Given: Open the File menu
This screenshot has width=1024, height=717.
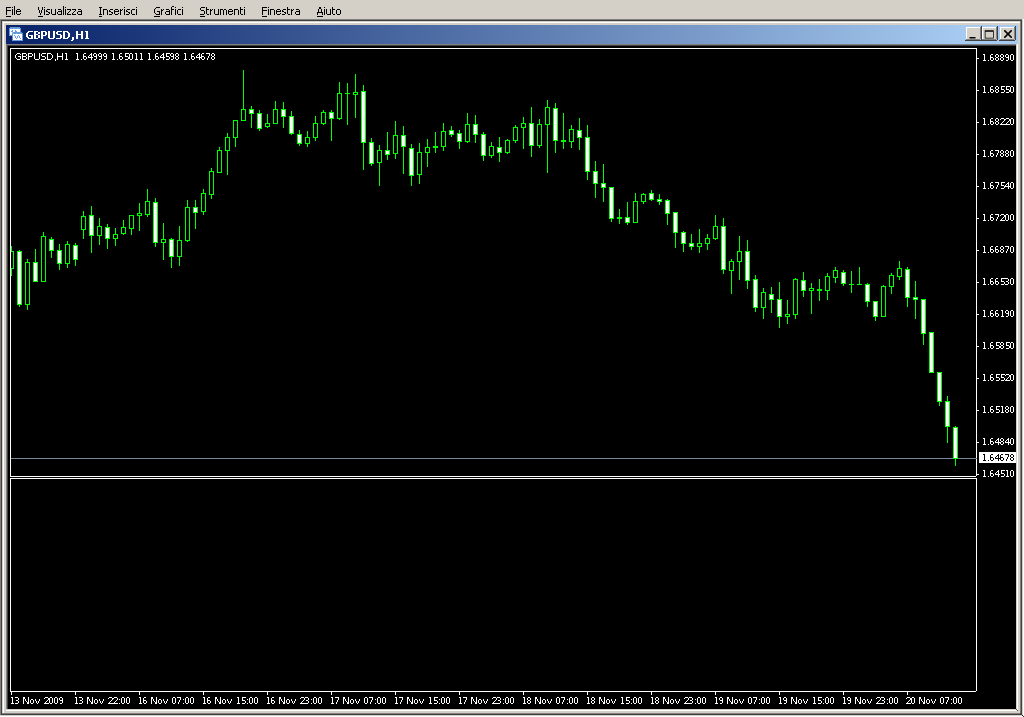Looking at the screenshot, I should [x=13, y=11].
